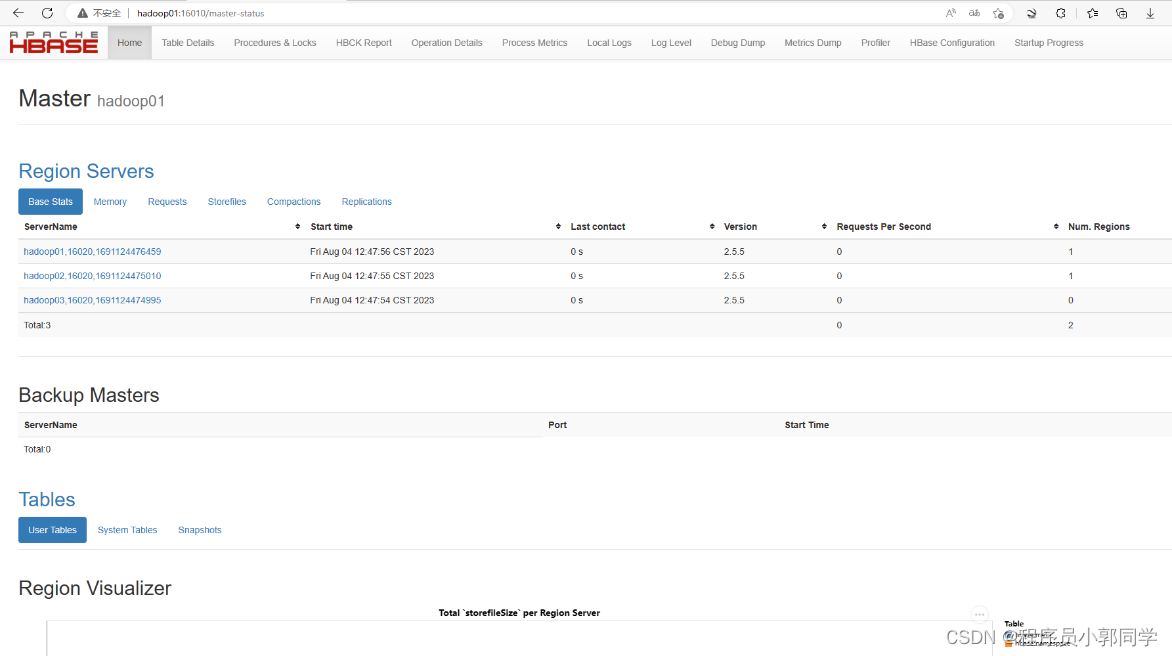The image size is (1172, 656).
Task: Open Log Level page
Action: coord(671,43)
